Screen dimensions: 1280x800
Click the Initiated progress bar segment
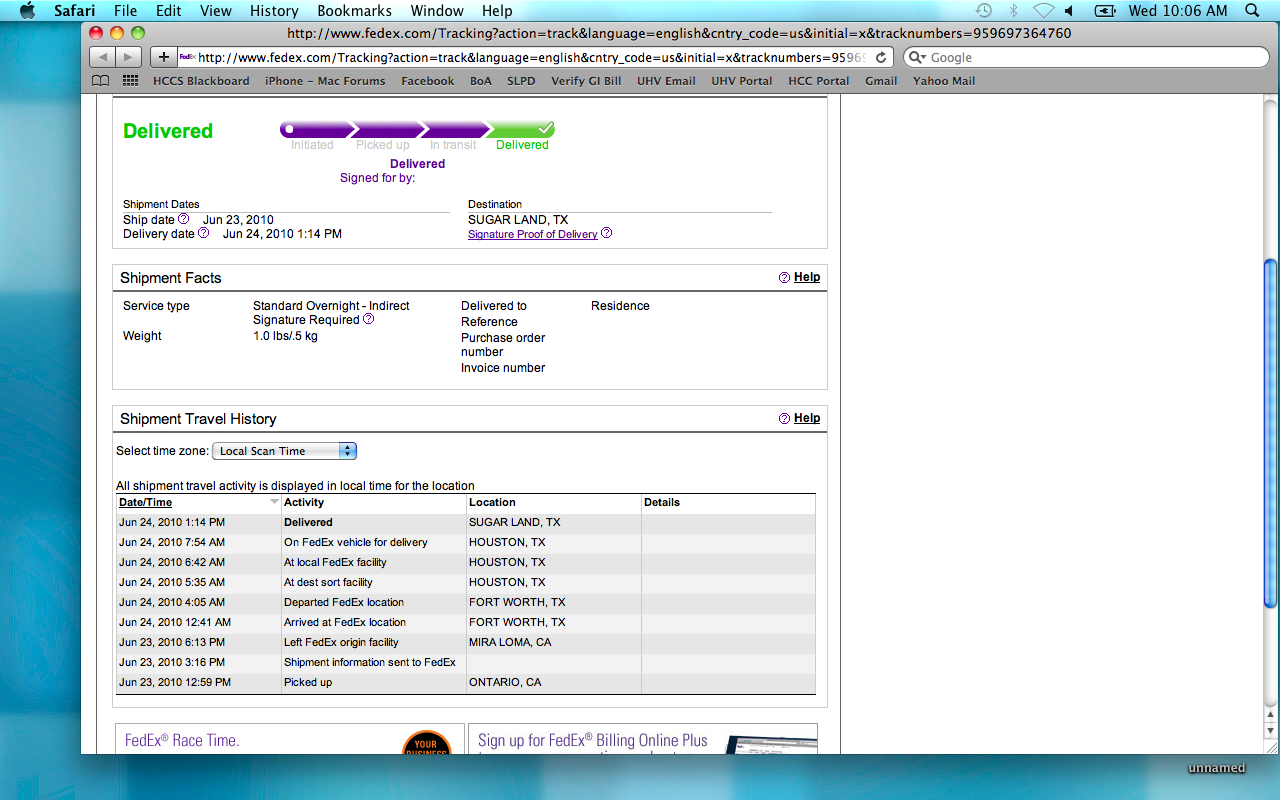316,129
